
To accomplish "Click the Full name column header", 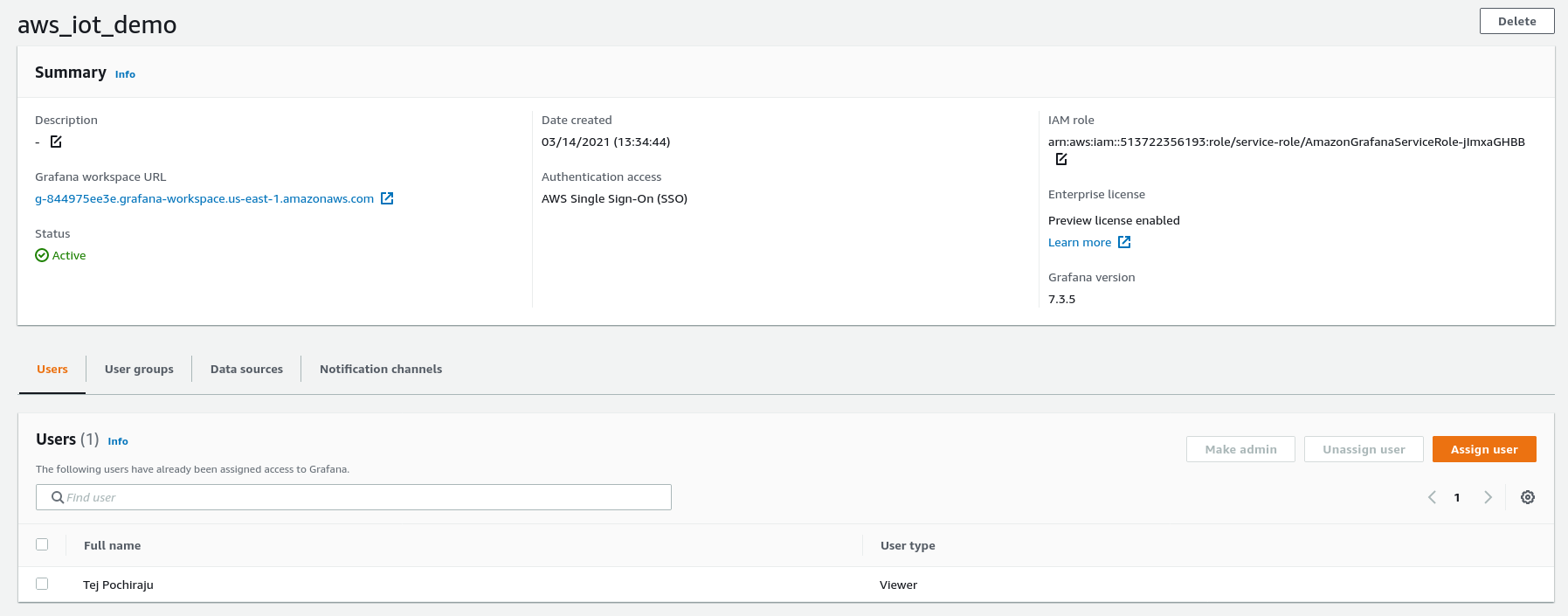I will point(112,545).
